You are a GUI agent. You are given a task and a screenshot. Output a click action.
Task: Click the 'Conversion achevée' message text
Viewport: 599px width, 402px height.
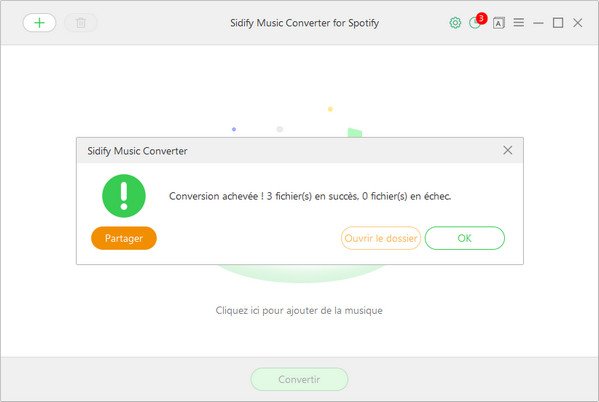tap(310, 196)
